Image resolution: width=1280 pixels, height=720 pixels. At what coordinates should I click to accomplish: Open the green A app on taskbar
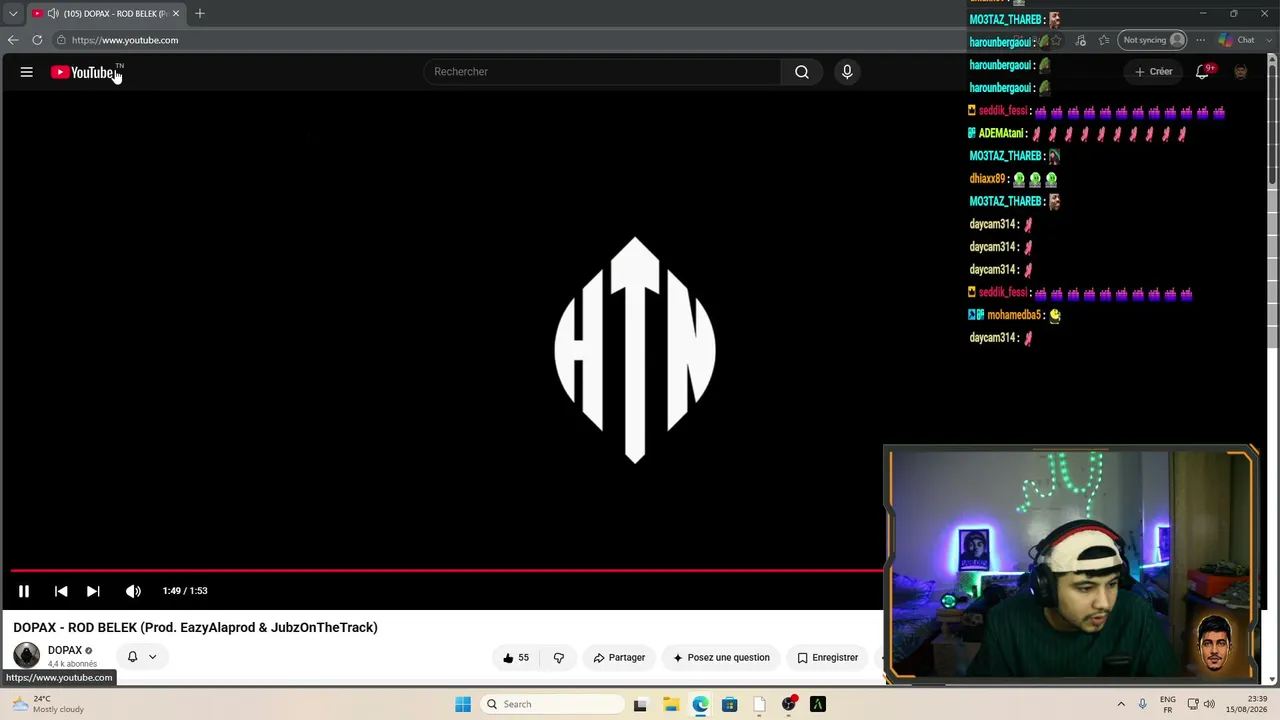click(x=818, y=704)
